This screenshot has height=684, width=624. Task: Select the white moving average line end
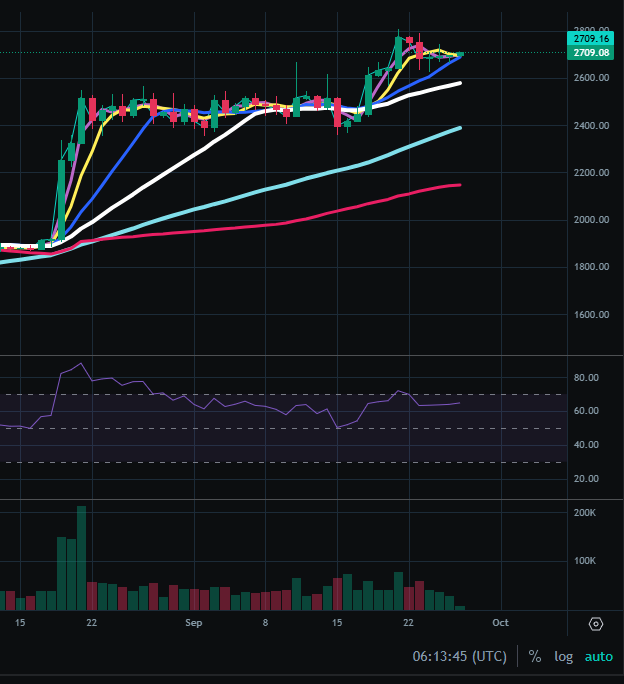(459, 83)
